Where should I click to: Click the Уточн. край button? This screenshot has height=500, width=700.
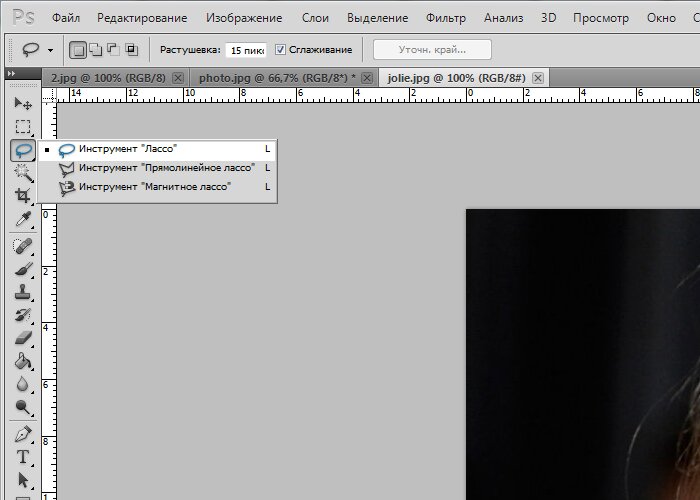[432, 50]
